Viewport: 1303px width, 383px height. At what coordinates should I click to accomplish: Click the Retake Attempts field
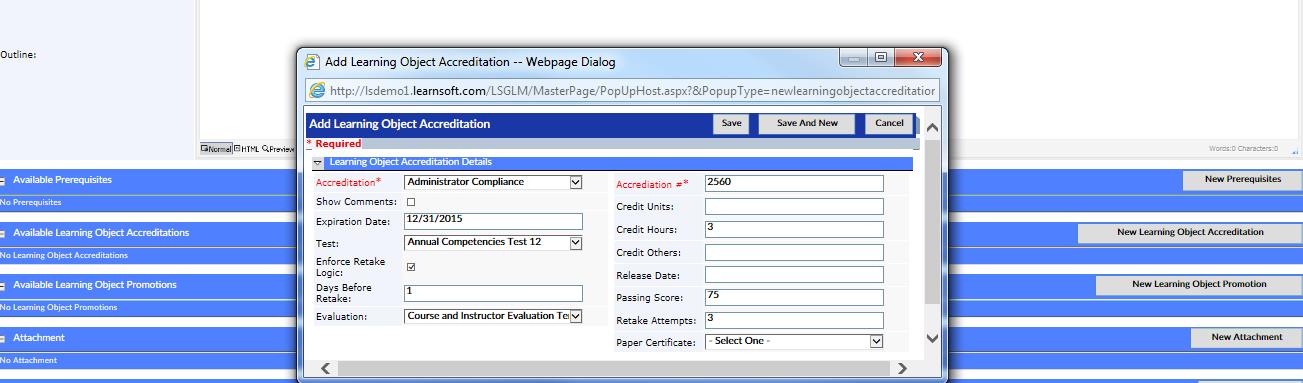click(x=794, y=320)
